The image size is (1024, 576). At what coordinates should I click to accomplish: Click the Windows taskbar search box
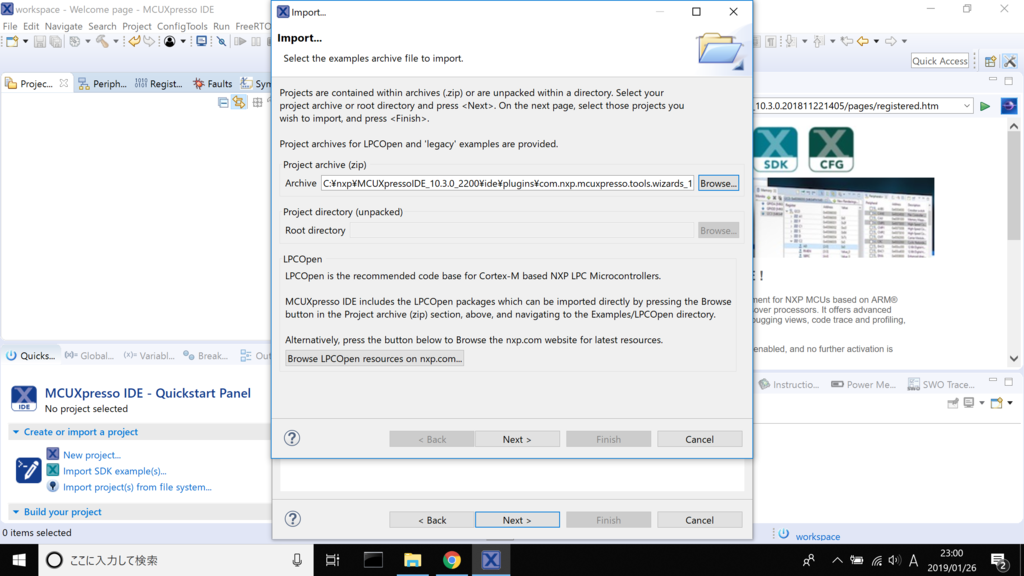point(176,560)
